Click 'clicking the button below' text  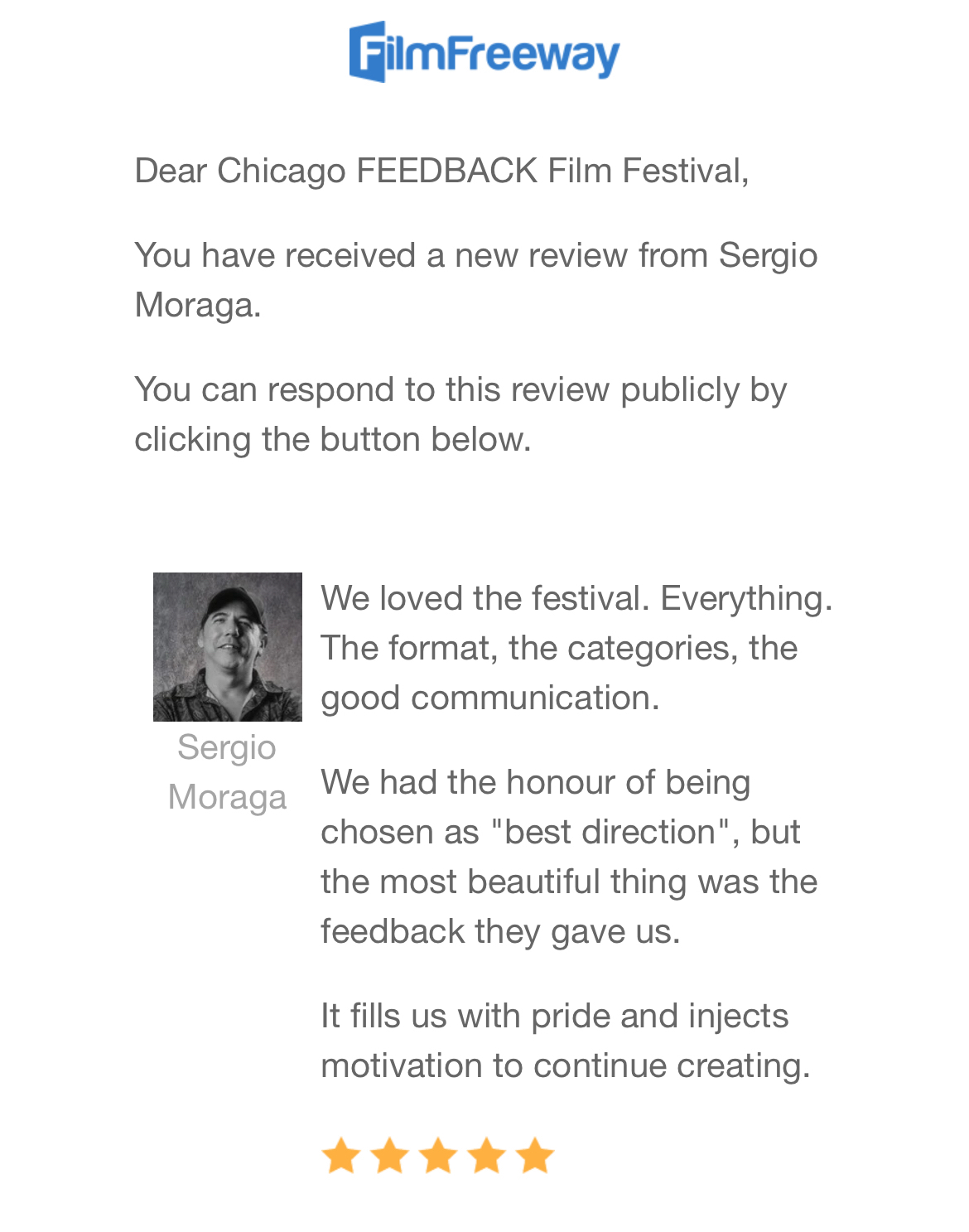click(332, 439)
